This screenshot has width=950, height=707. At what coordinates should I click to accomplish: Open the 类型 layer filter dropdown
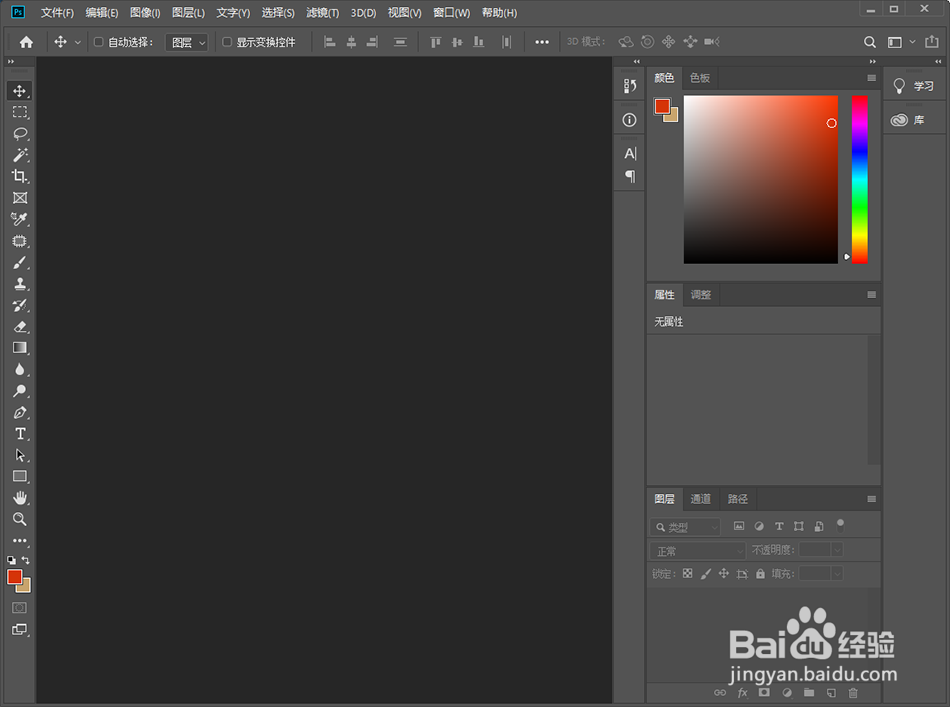685,527
